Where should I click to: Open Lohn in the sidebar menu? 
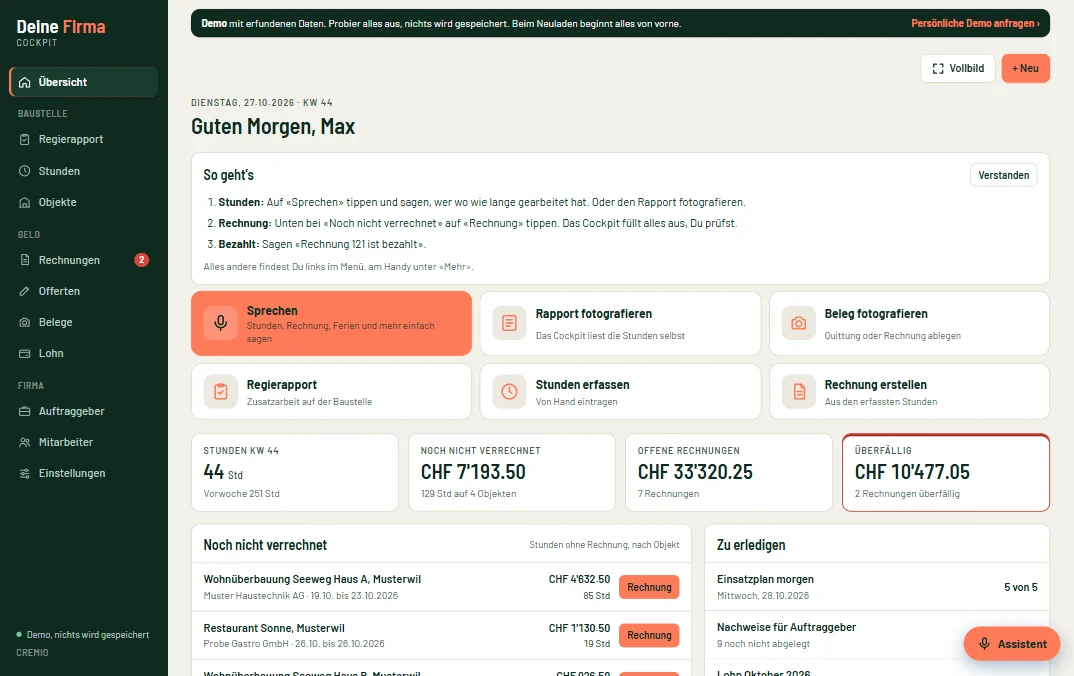pyautogui.click(x=84, y=353)
